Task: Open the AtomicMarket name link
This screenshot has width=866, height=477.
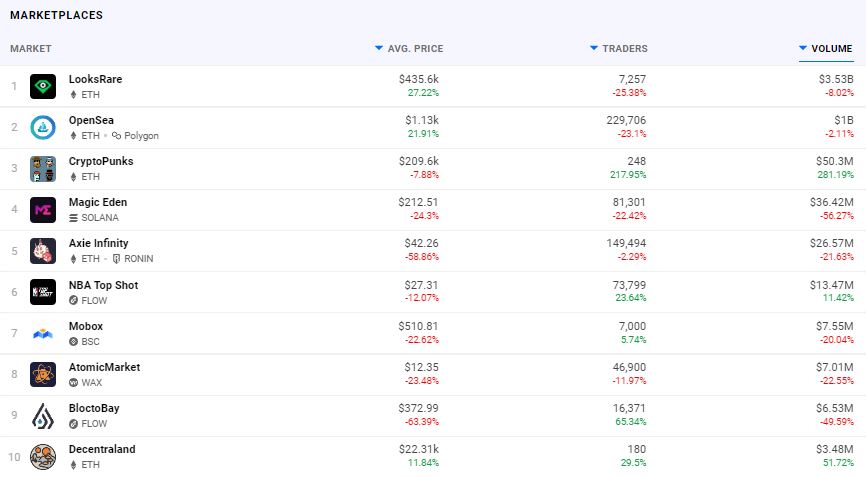Action: [104, 367]
